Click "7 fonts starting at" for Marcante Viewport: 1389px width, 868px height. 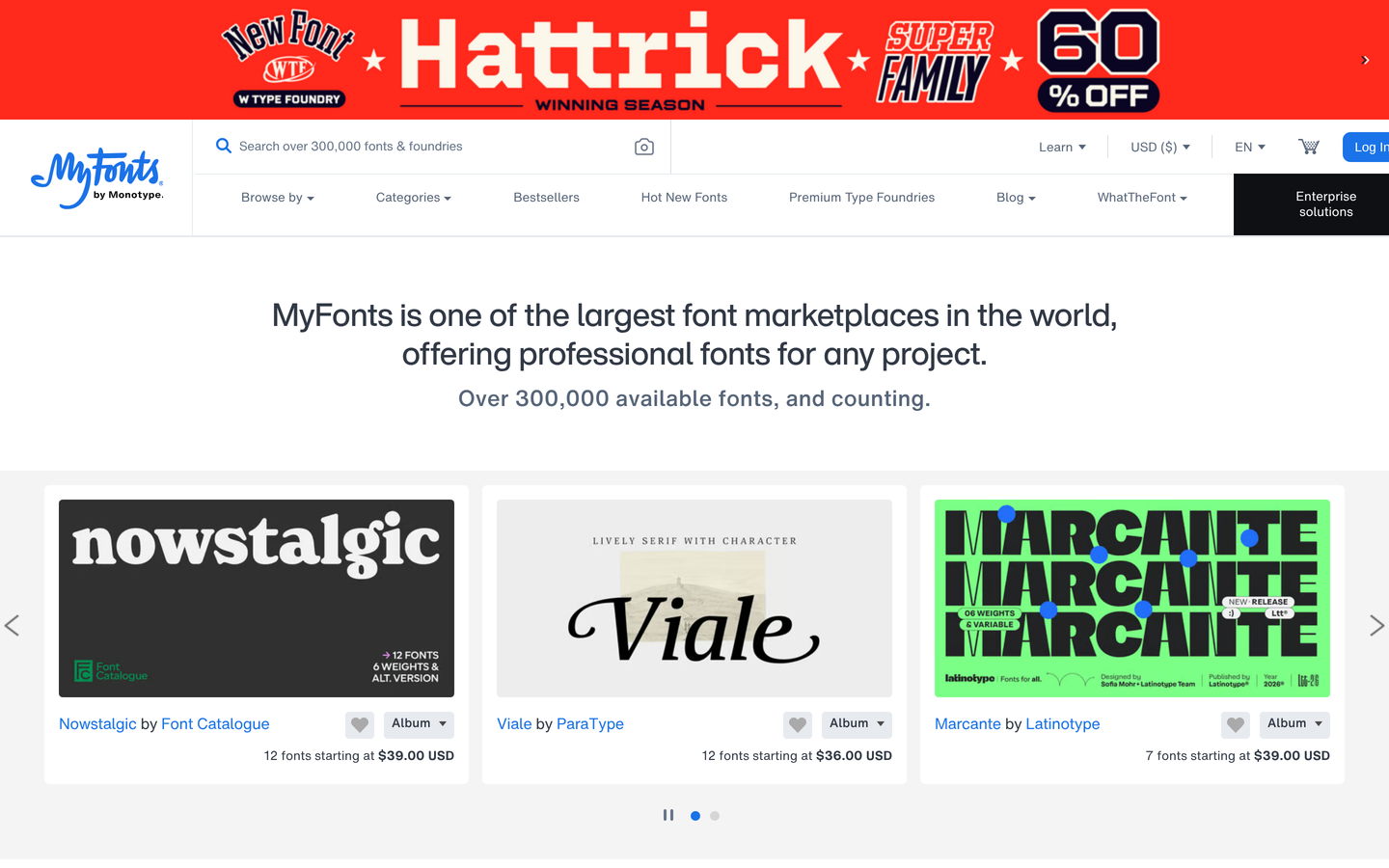coord(1197,756)
